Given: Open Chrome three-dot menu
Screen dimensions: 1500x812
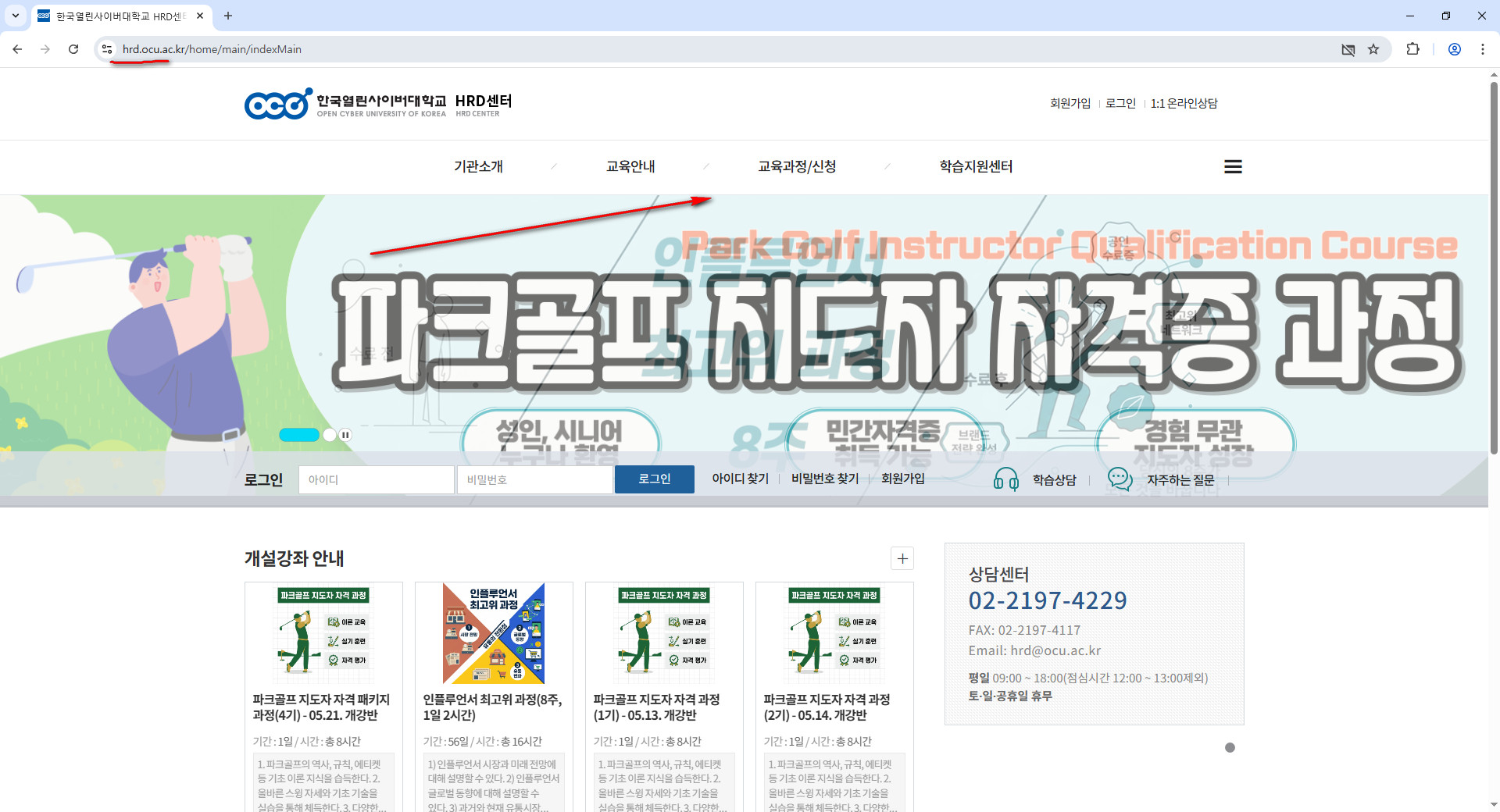Looking at the screenshot, I should [1483, 49].
